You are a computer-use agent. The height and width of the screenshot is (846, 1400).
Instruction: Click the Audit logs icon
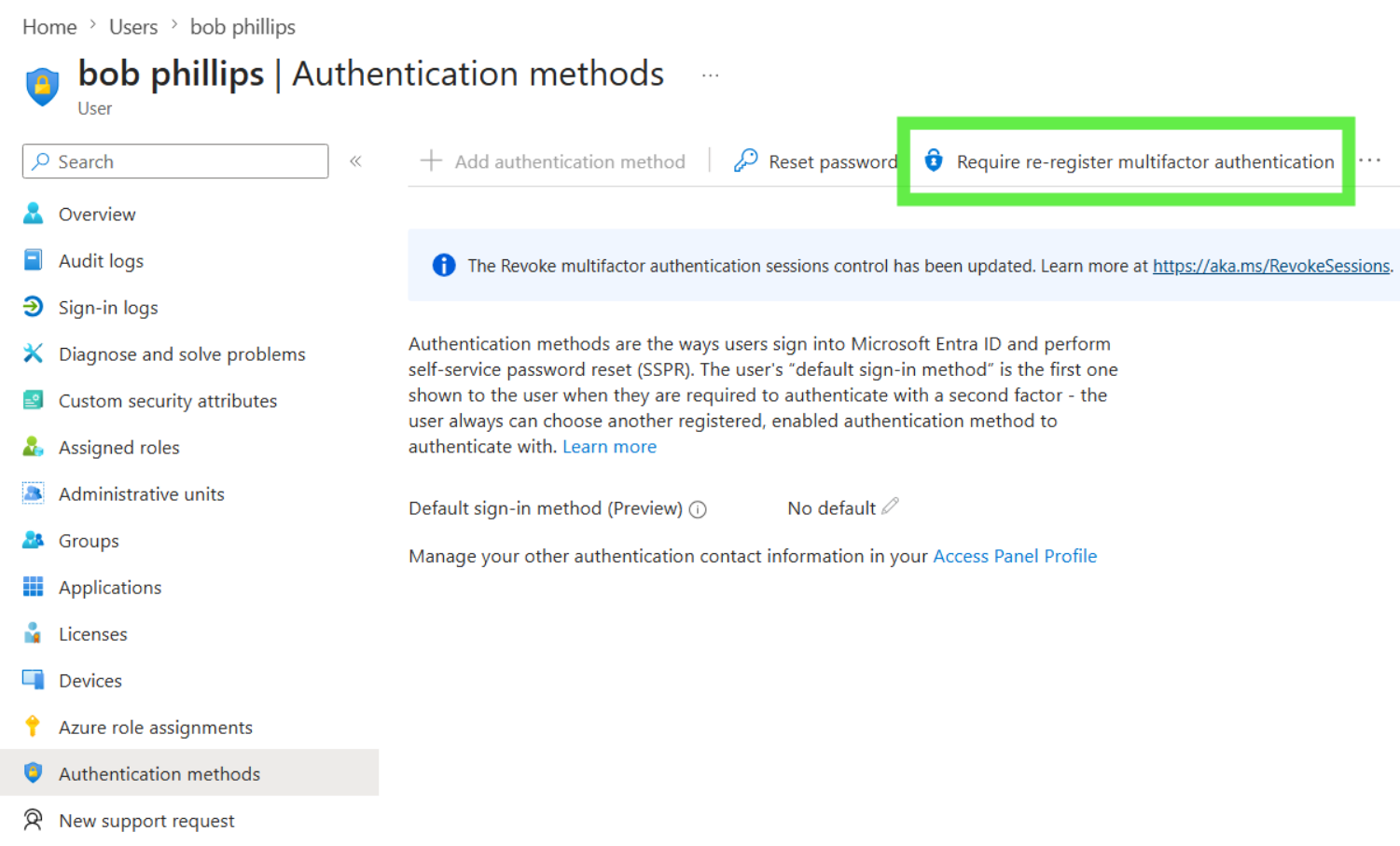[x=33, y=260]
